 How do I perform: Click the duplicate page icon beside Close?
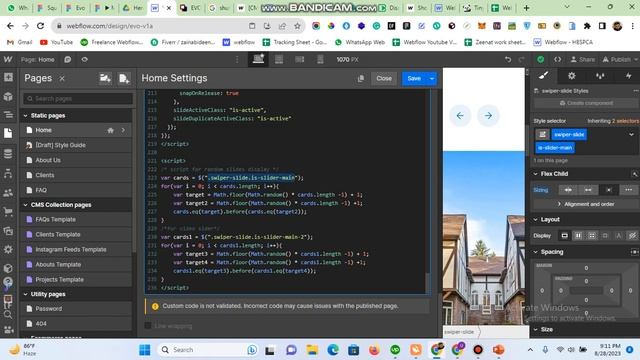coord(361,78)
